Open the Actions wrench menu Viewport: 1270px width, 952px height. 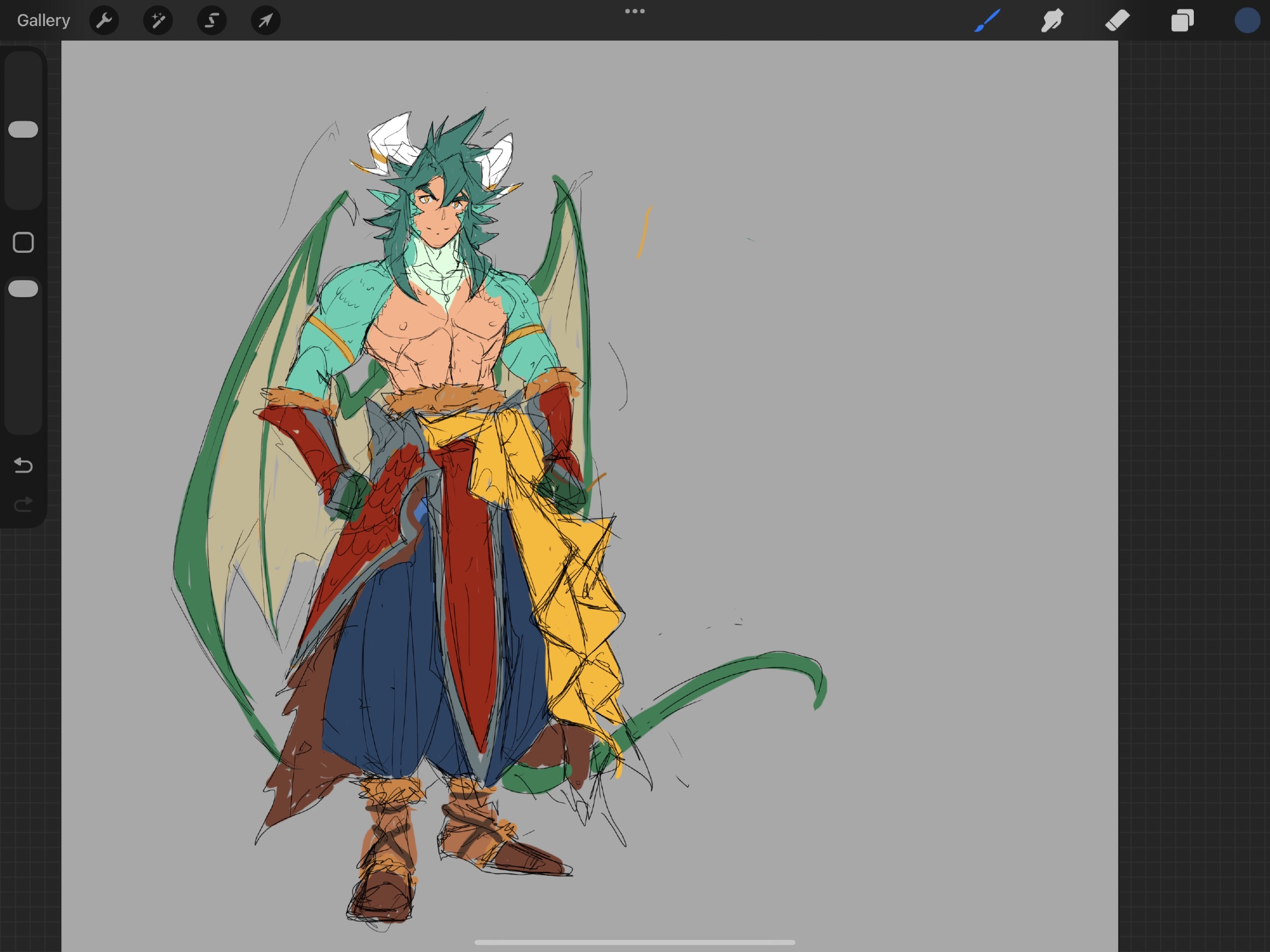104,21
